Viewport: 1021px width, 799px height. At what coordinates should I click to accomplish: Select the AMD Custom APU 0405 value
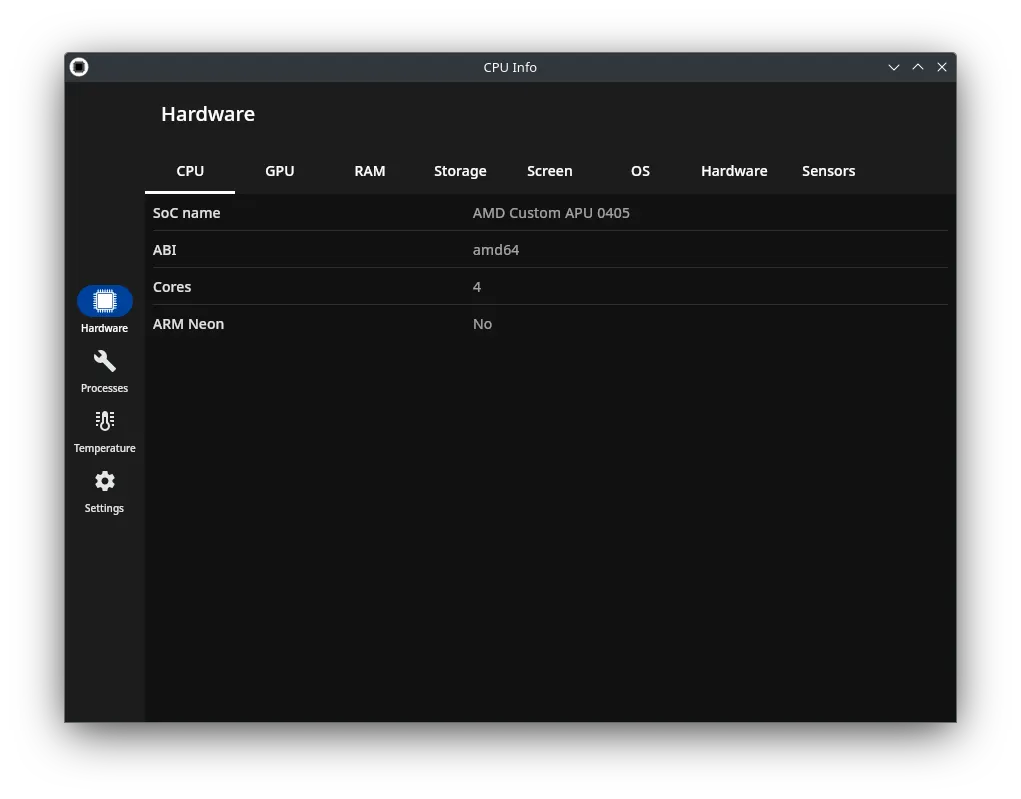pyautogui.click(x=551, y=213)
